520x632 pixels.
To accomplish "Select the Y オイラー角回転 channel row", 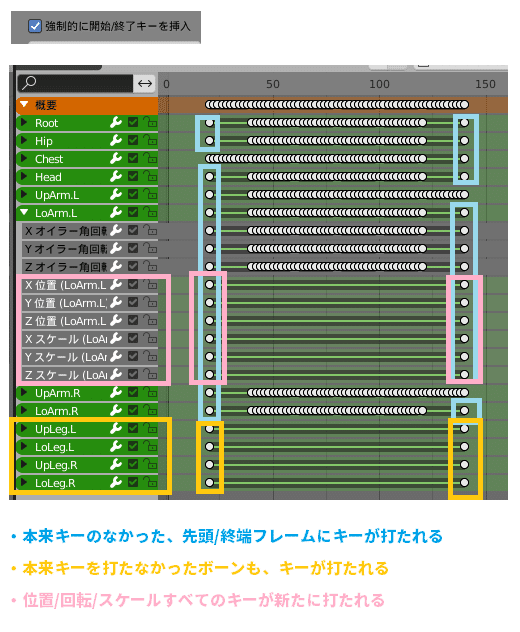I will coord(90,249).
